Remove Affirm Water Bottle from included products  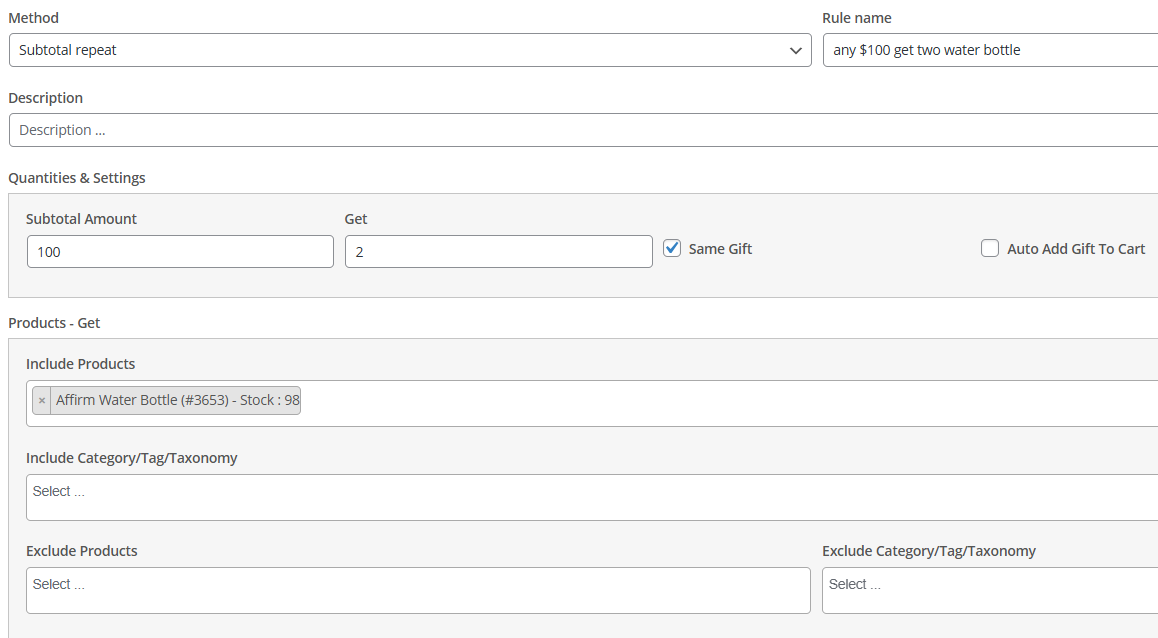coord(41,401)
